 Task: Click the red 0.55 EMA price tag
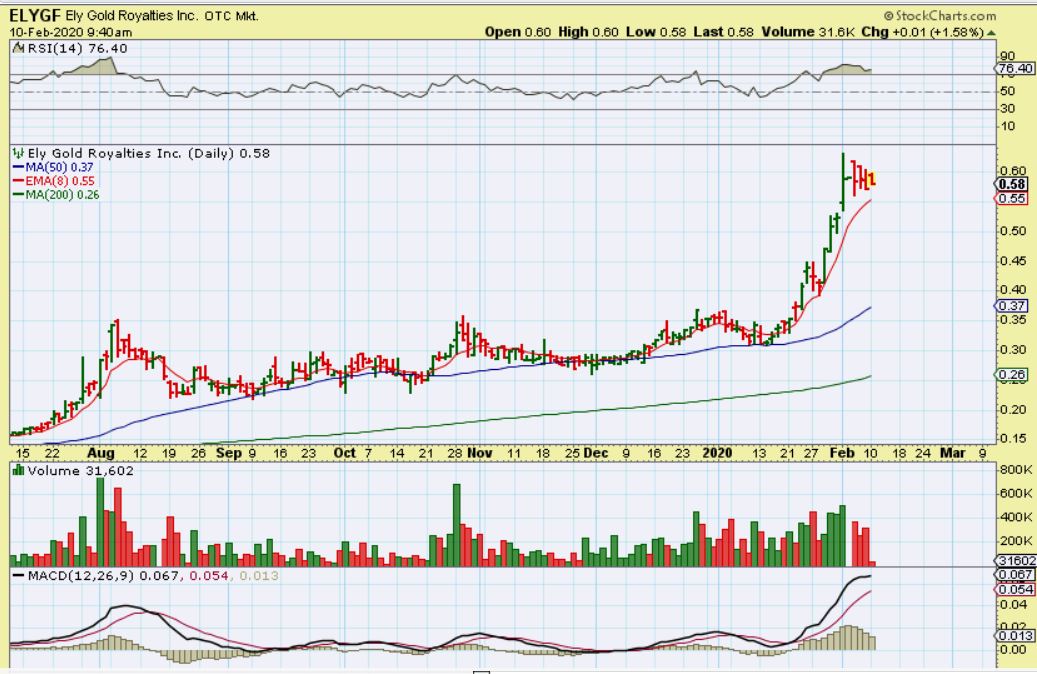(1012, 199)
